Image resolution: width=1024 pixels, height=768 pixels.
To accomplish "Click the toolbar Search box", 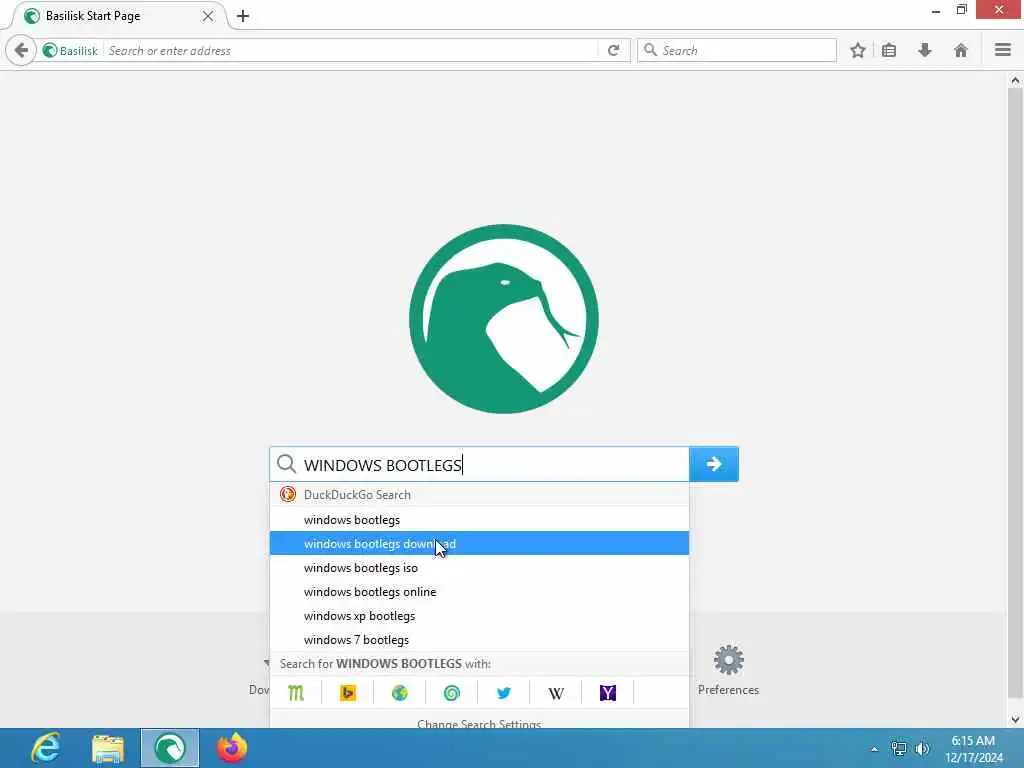I will (x=737, y=50).
